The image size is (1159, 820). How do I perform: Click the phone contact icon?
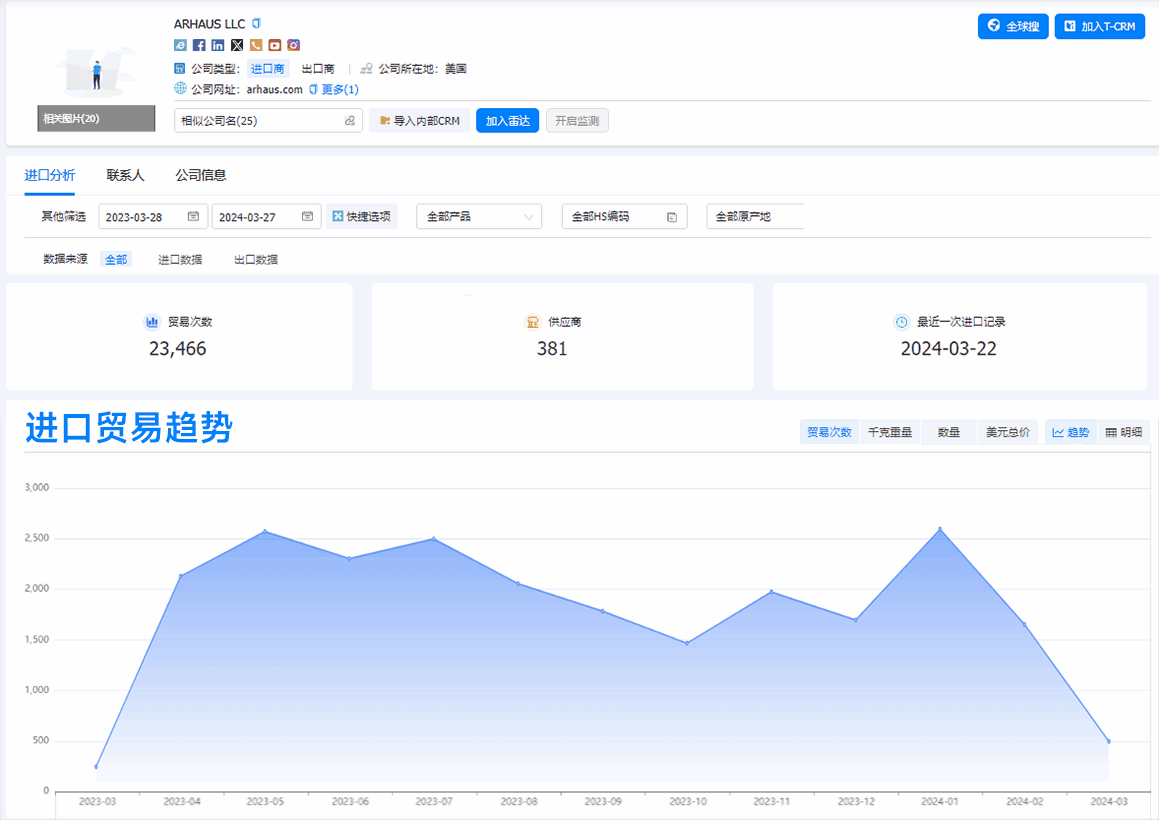pos(256,45)
